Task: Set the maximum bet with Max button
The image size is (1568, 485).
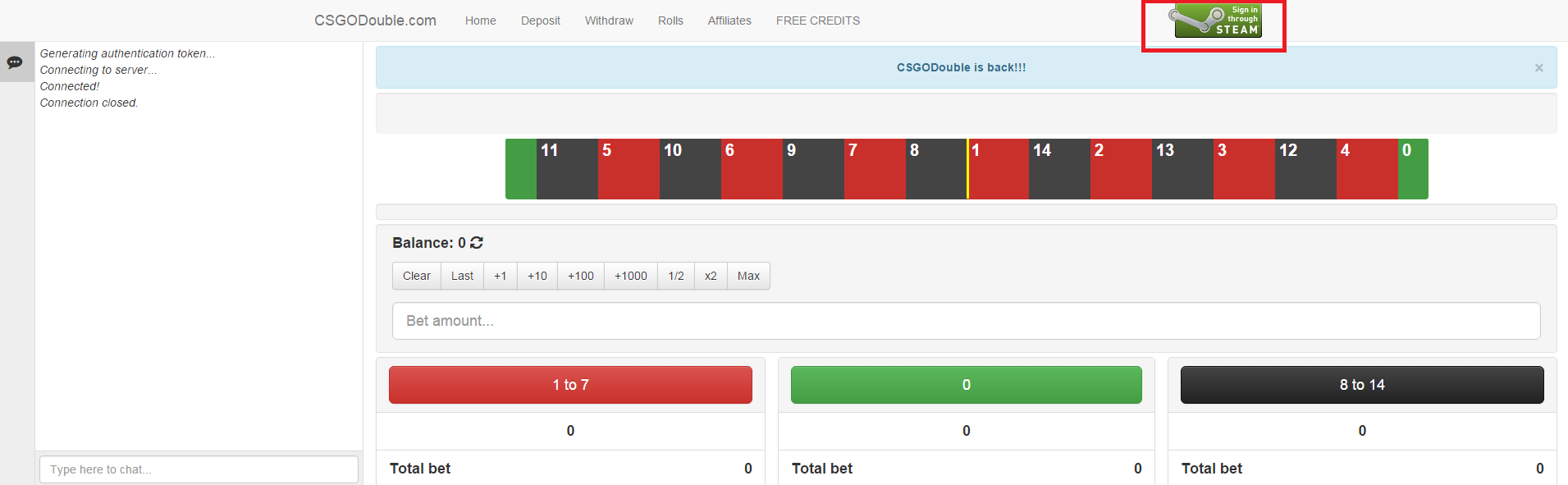Action: (x=748, y=276)
